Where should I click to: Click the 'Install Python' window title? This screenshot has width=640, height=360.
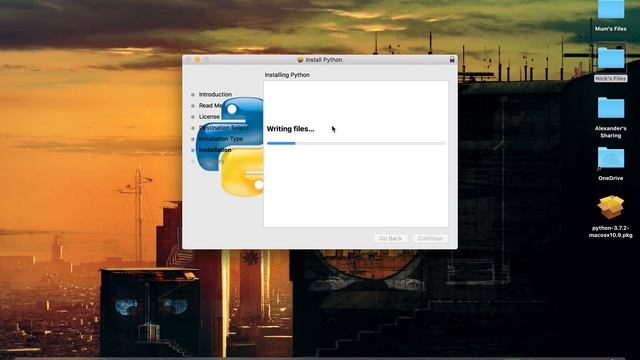(324, 60)
